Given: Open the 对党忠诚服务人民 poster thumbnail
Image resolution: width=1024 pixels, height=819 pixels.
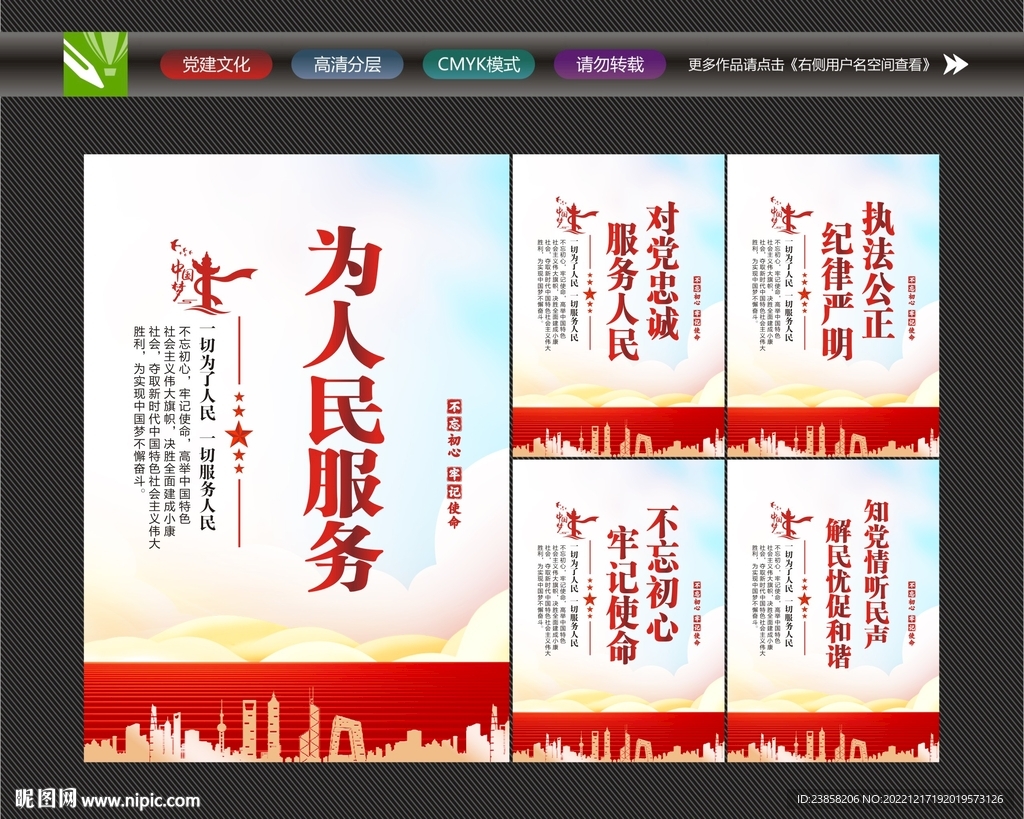Looking at the screenshot, I should 615,305.
